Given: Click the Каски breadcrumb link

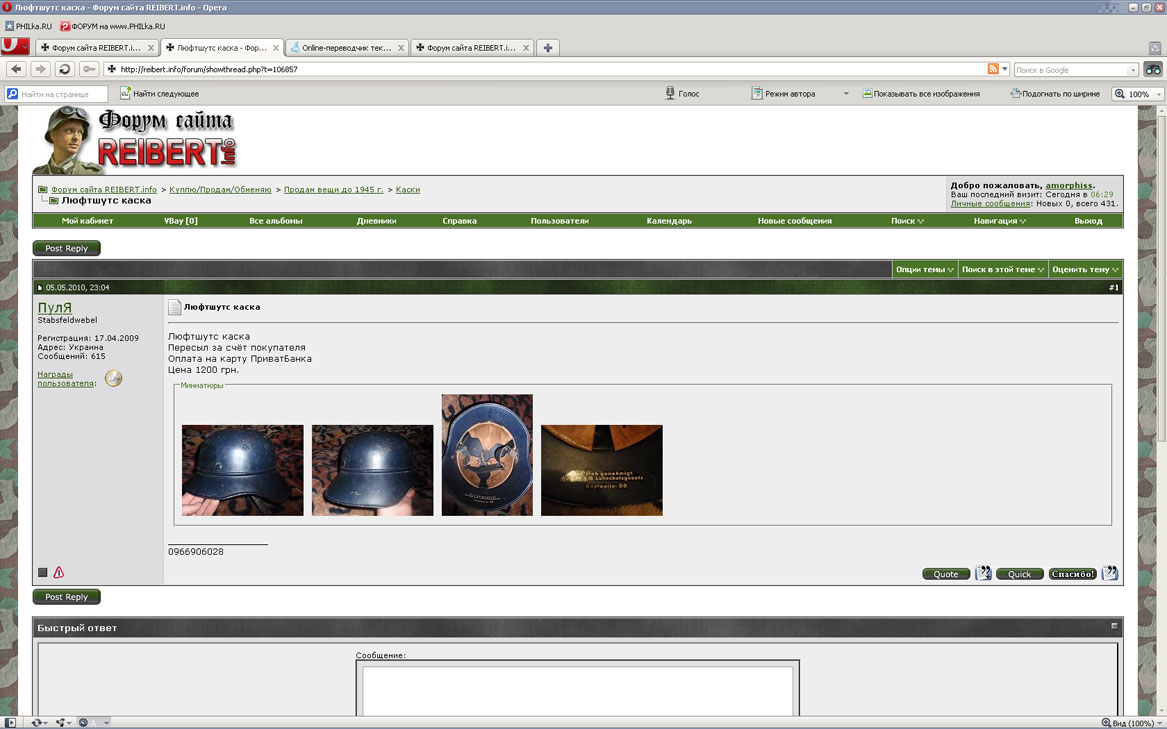Looking at the screenshot, I should coord(407,190).
